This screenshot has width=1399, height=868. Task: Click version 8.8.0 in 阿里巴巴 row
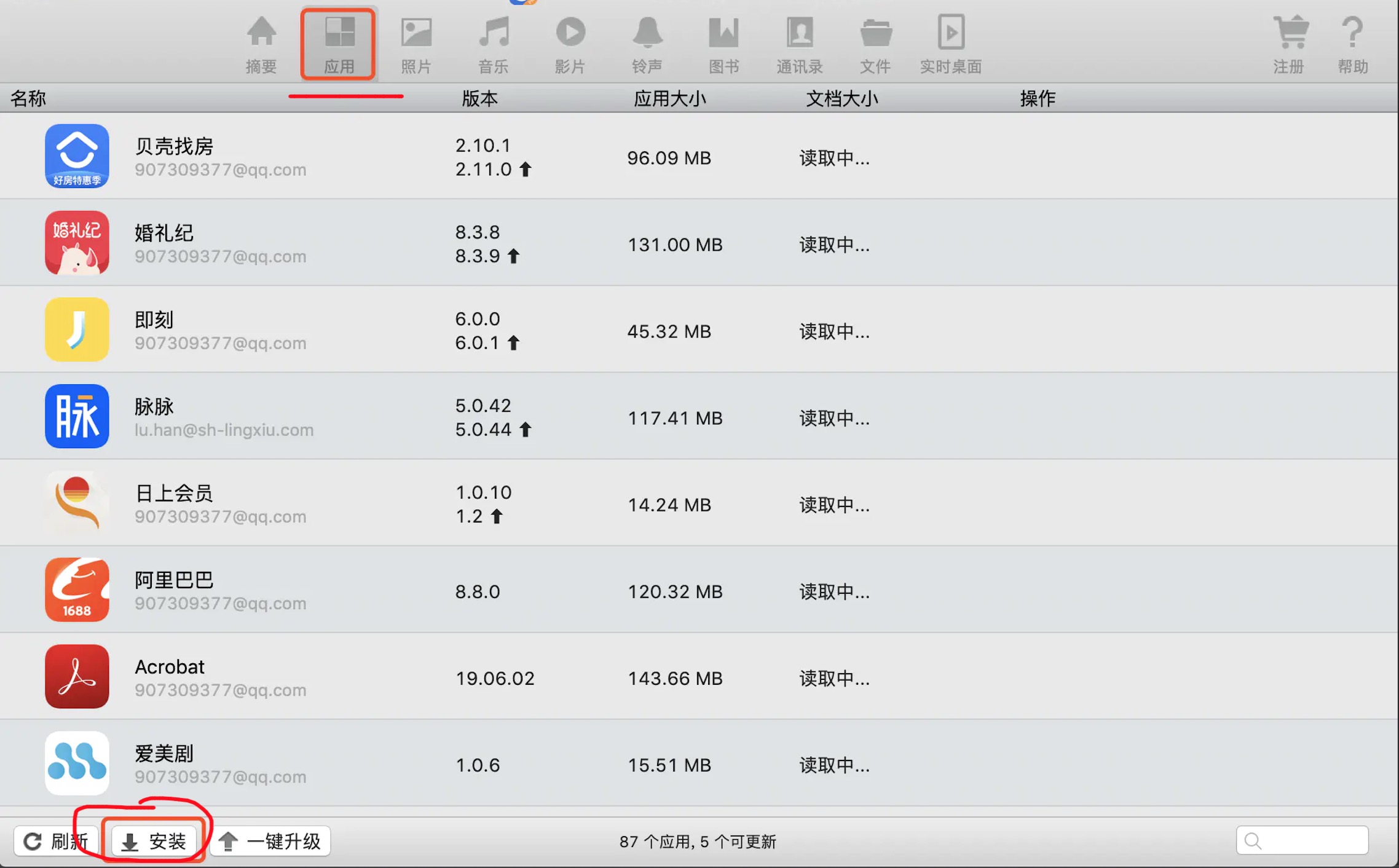pyautogui.click(x=478, y=591)
